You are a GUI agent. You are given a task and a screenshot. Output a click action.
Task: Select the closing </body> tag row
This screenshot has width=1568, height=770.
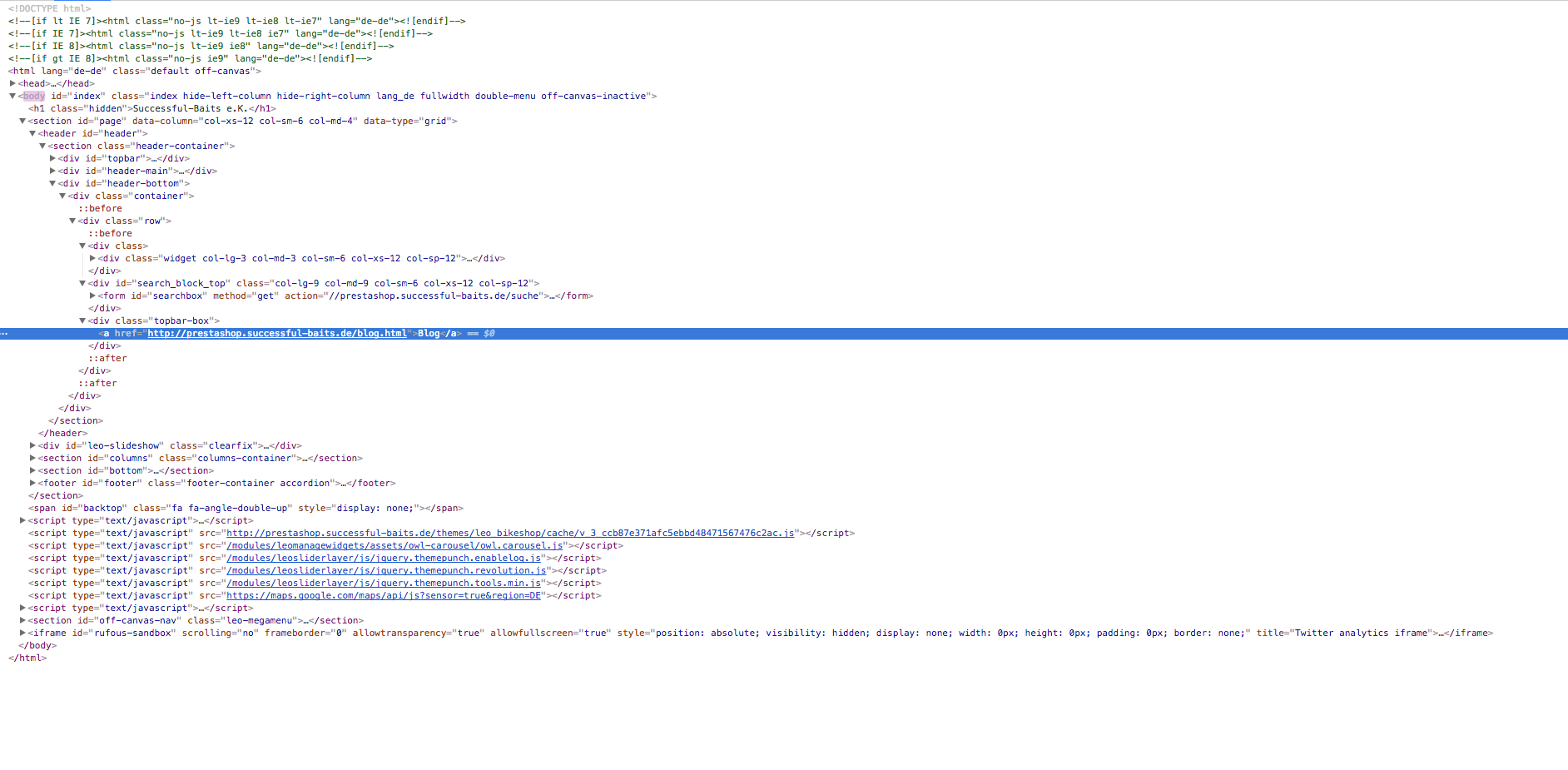[37, 645]
